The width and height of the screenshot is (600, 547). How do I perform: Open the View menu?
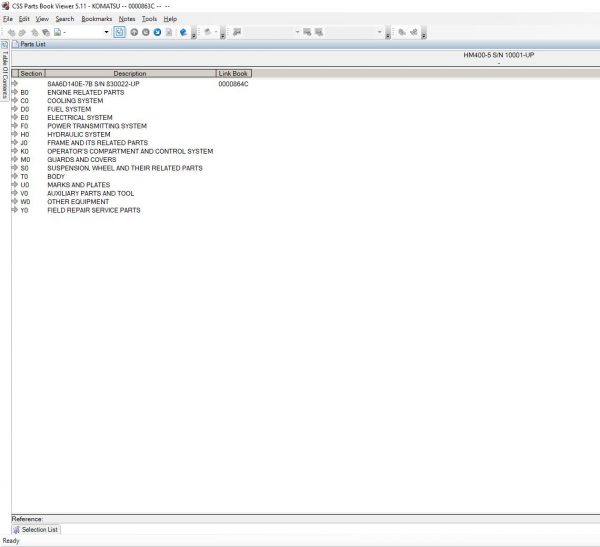pyautogui.click(x=42, y=19)
